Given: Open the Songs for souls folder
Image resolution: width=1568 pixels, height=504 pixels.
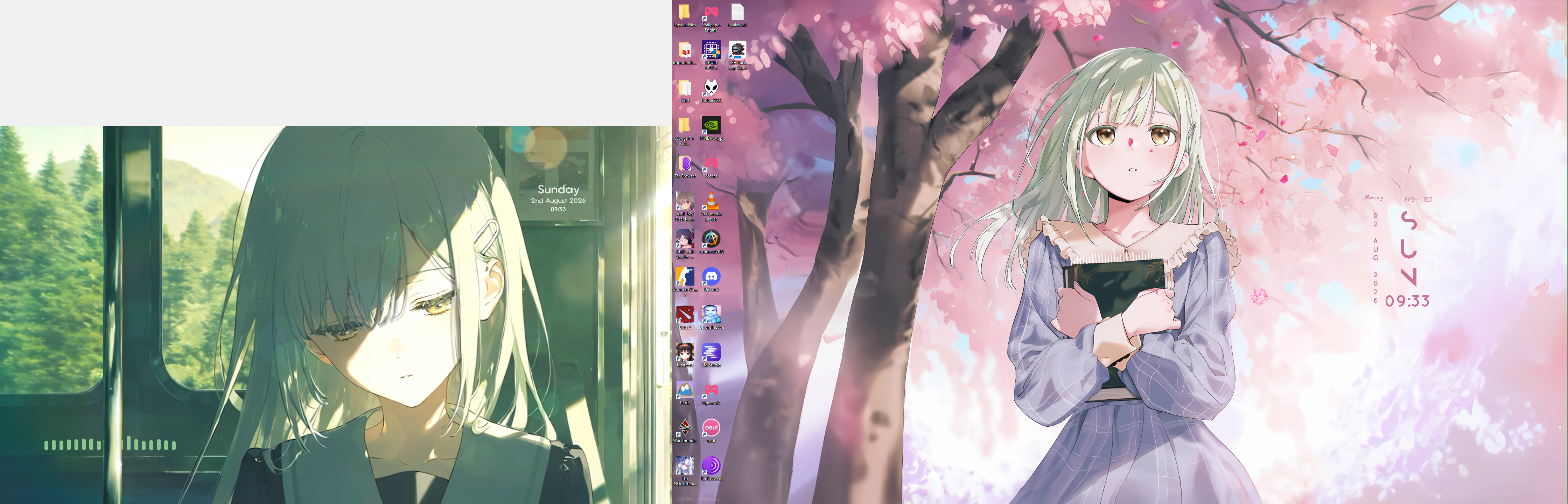Looking at the screenshot, I should coord(685,131).
